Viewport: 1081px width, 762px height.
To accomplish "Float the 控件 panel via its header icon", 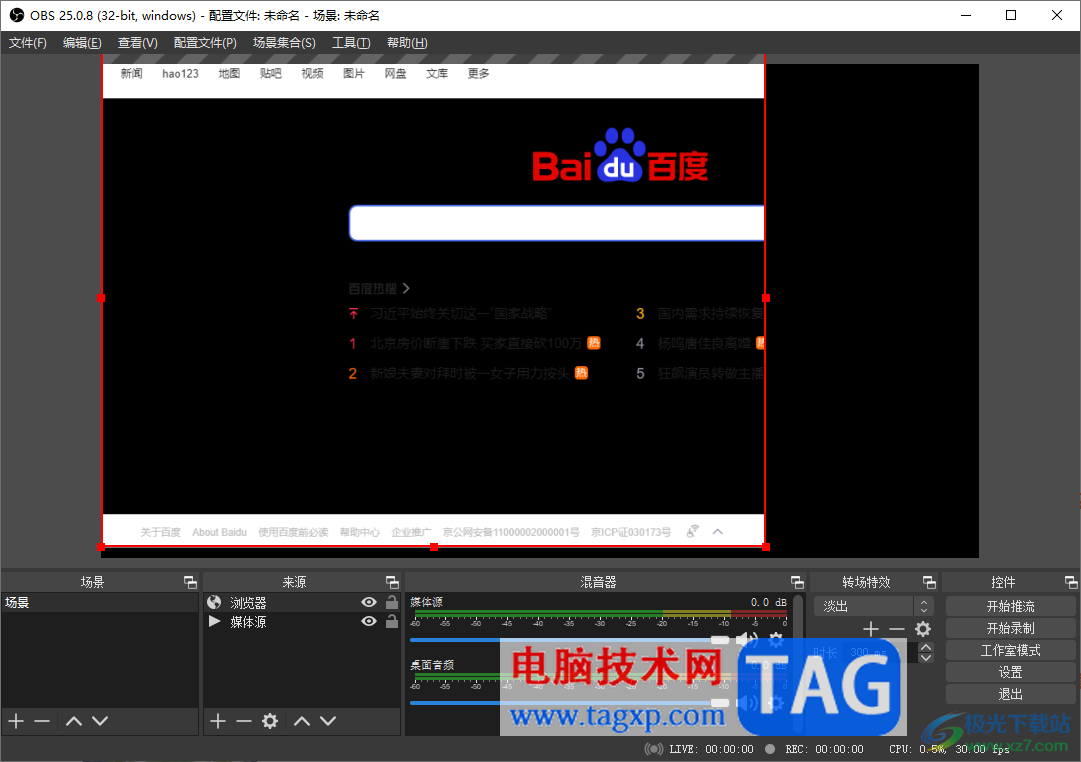I will pyautogui.click(x=1071, y=583).
